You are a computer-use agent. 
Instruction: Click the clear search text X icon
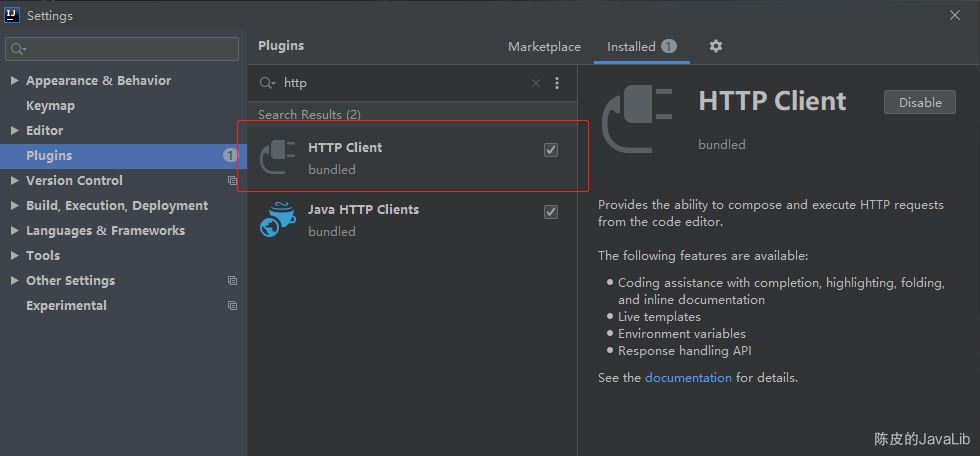click(536, 83)
